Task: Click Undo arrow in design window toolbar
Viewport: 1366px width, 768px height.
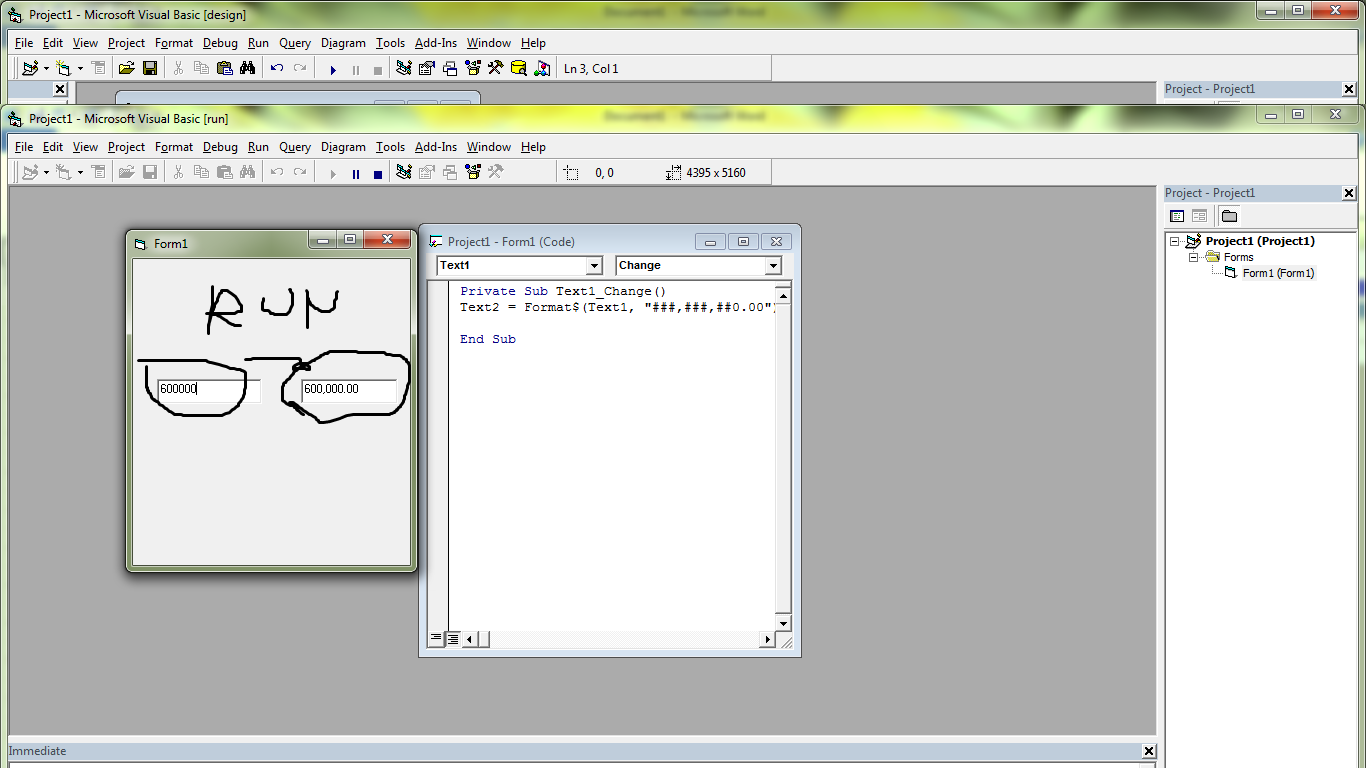Action: click(277, 68)
